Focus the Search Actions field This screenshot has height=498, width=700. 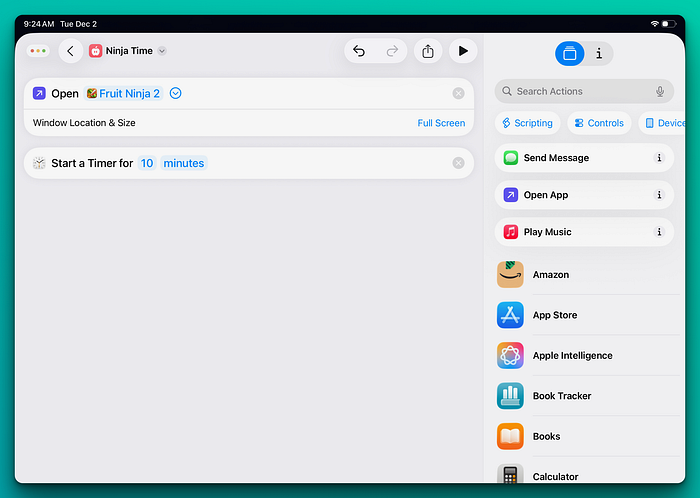coord(584,91)
